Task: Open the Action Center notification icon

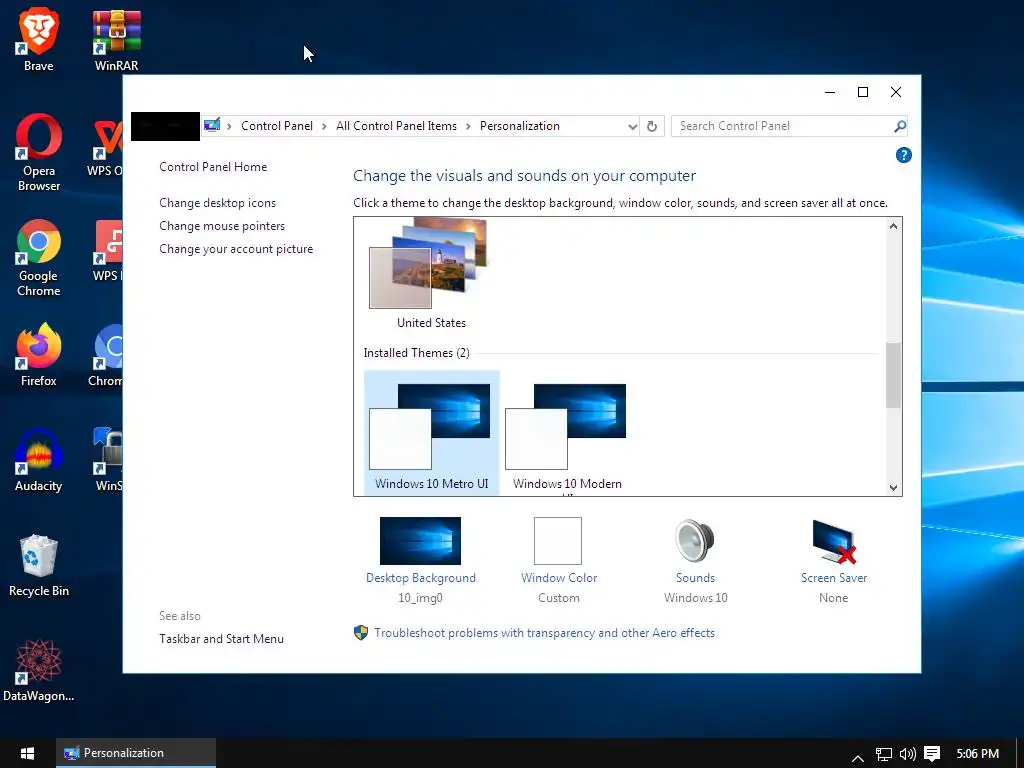Action: [932, 754]
